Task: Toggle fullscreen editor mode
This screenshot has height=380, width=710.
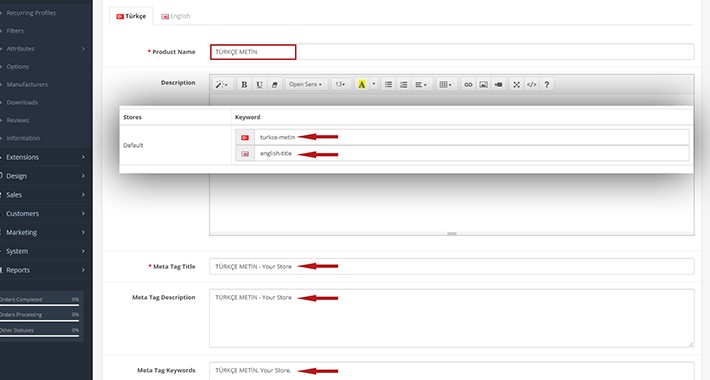Action: click(516, 84)
